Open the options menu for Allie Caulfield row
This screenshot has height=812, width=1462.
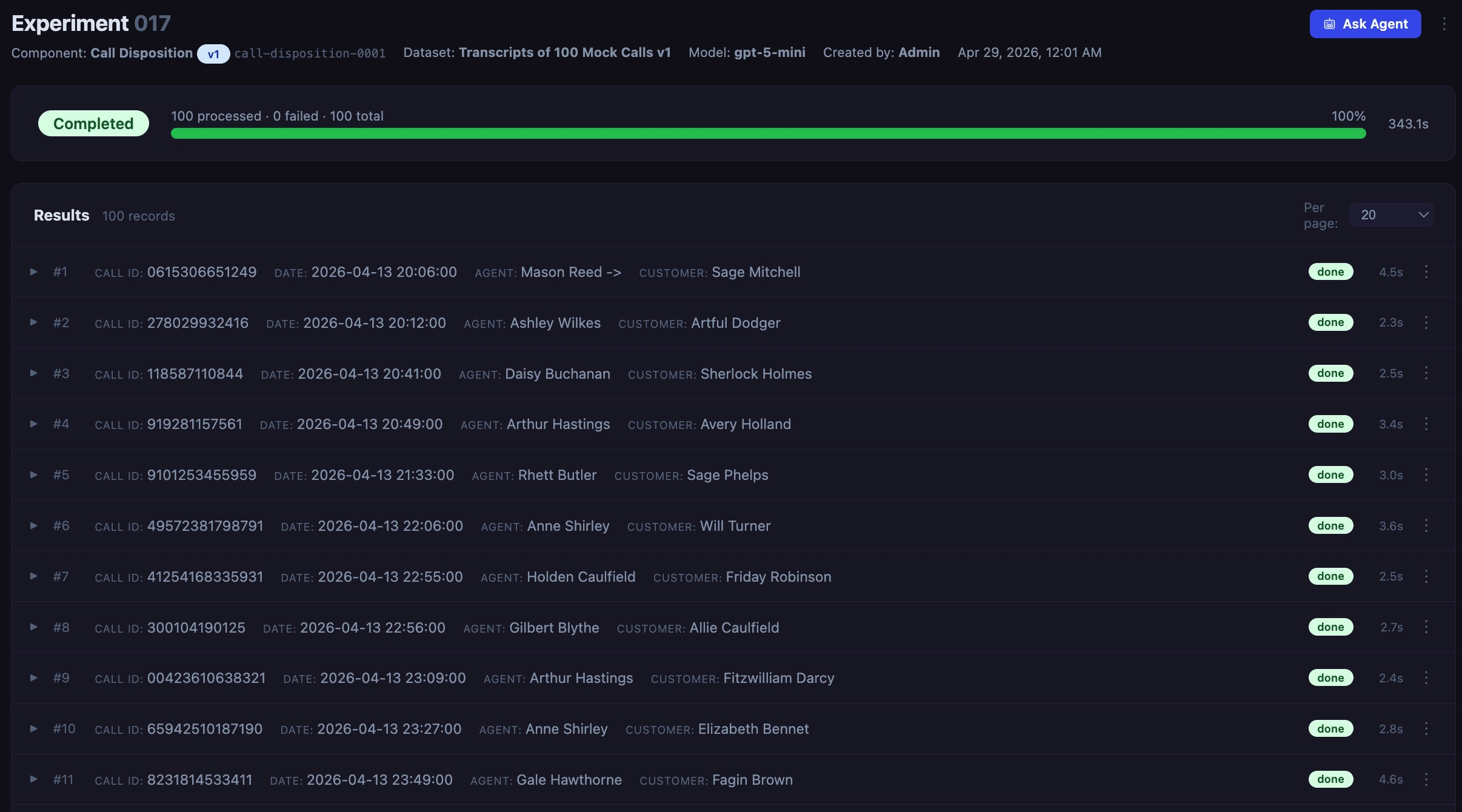tap(1426, 627)
